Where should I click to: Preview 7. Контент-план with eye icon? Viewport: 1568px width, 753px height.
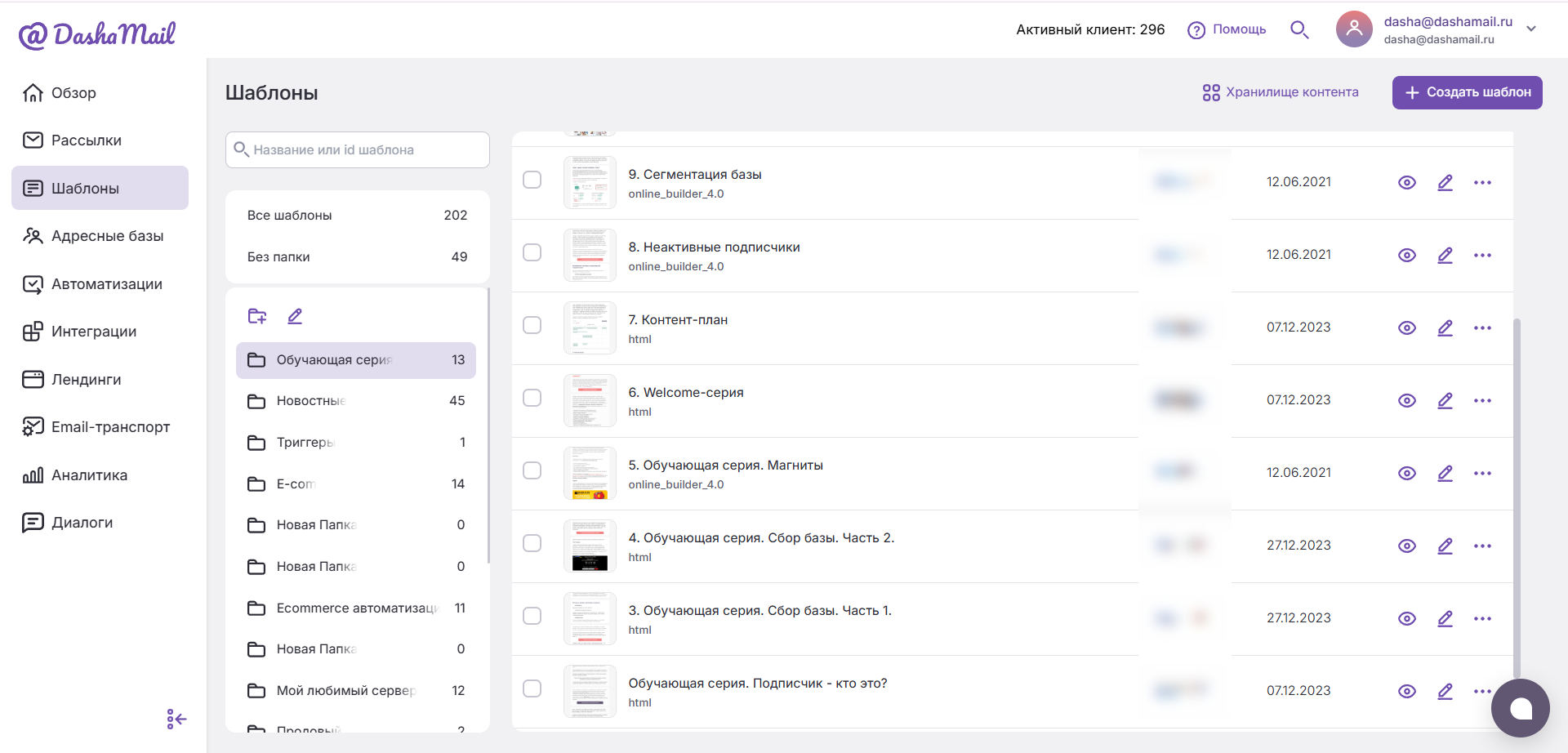pyautogui.click(x=1406, y=328)
